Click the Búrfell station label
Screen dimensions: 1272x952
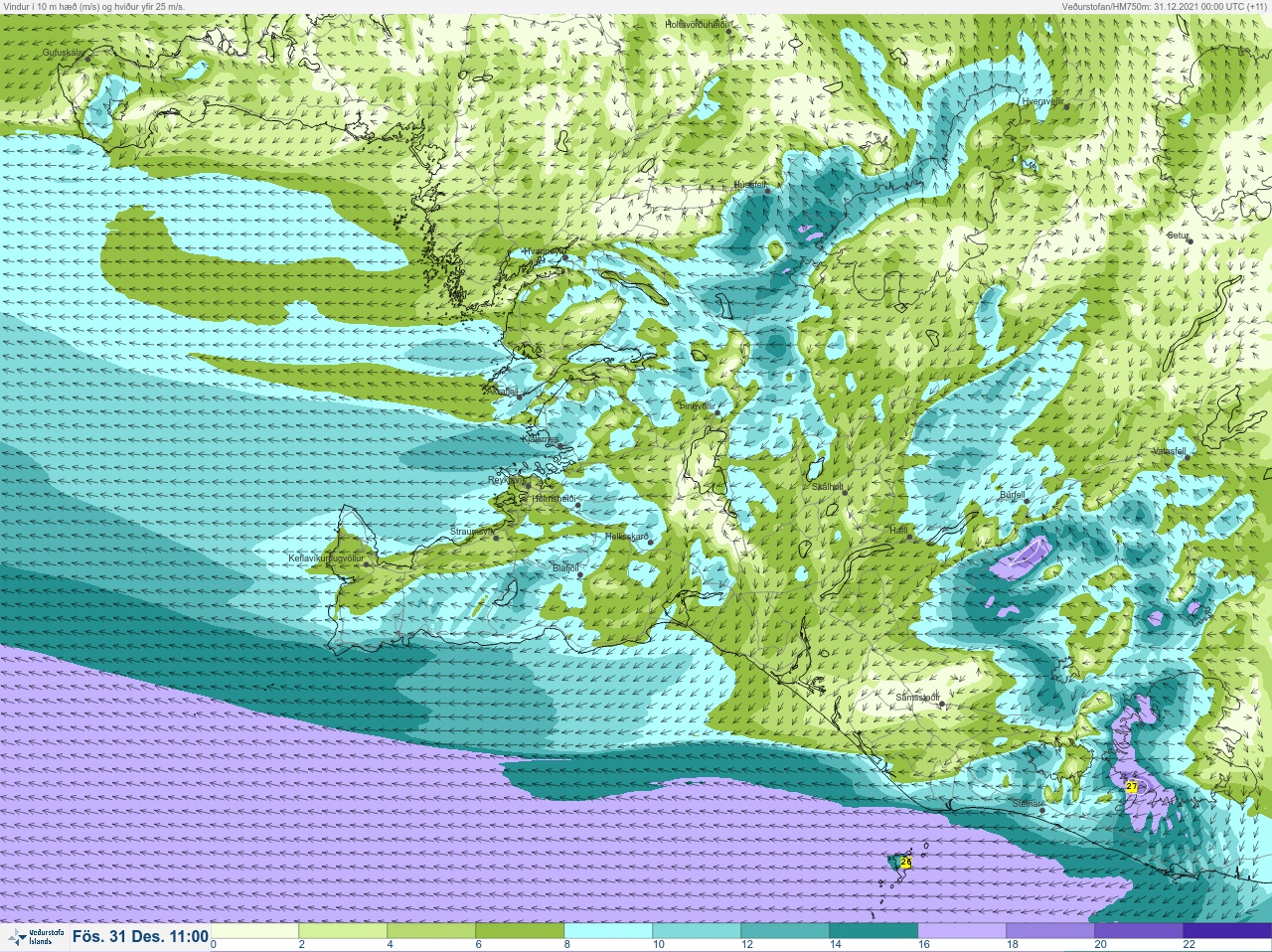(x=1012, y=494)
